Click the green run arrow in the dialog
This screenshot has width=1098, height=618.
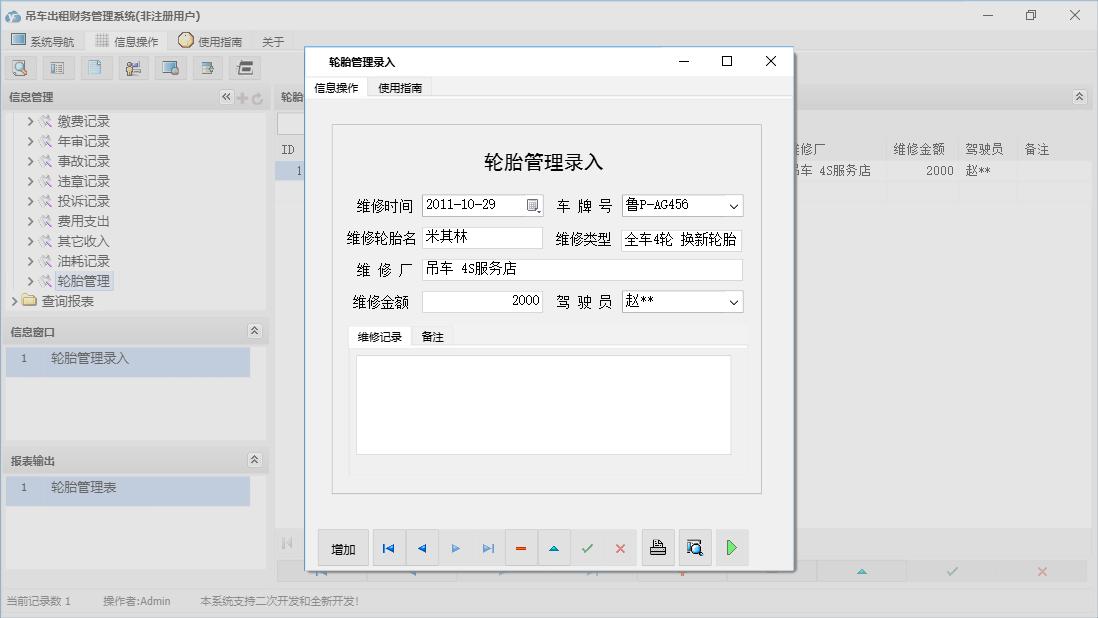(731, 548)
